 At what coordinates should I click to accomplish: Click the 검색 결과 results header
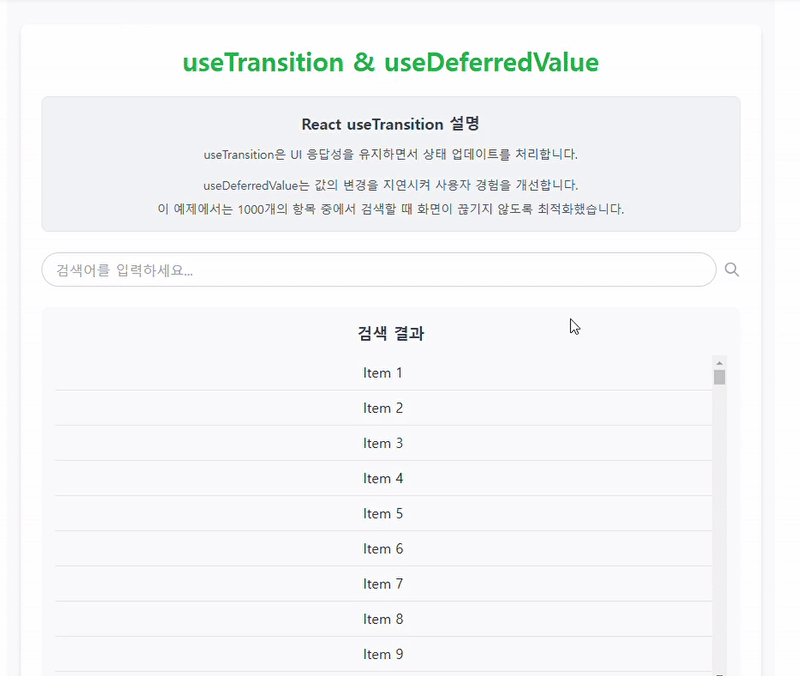pyautogui.click(x=390, y=333)
